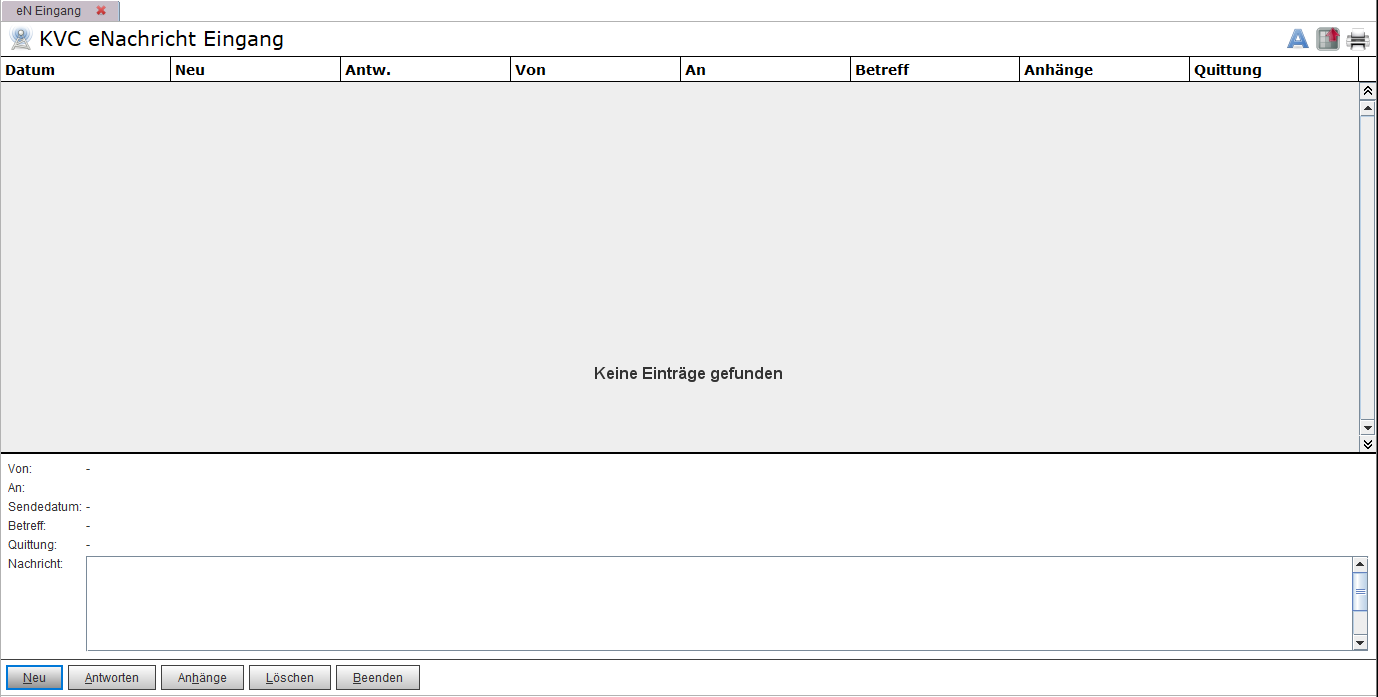This screenshot has width=1378, height=697.
Task: Click the An column header
Action: (766, 70)
